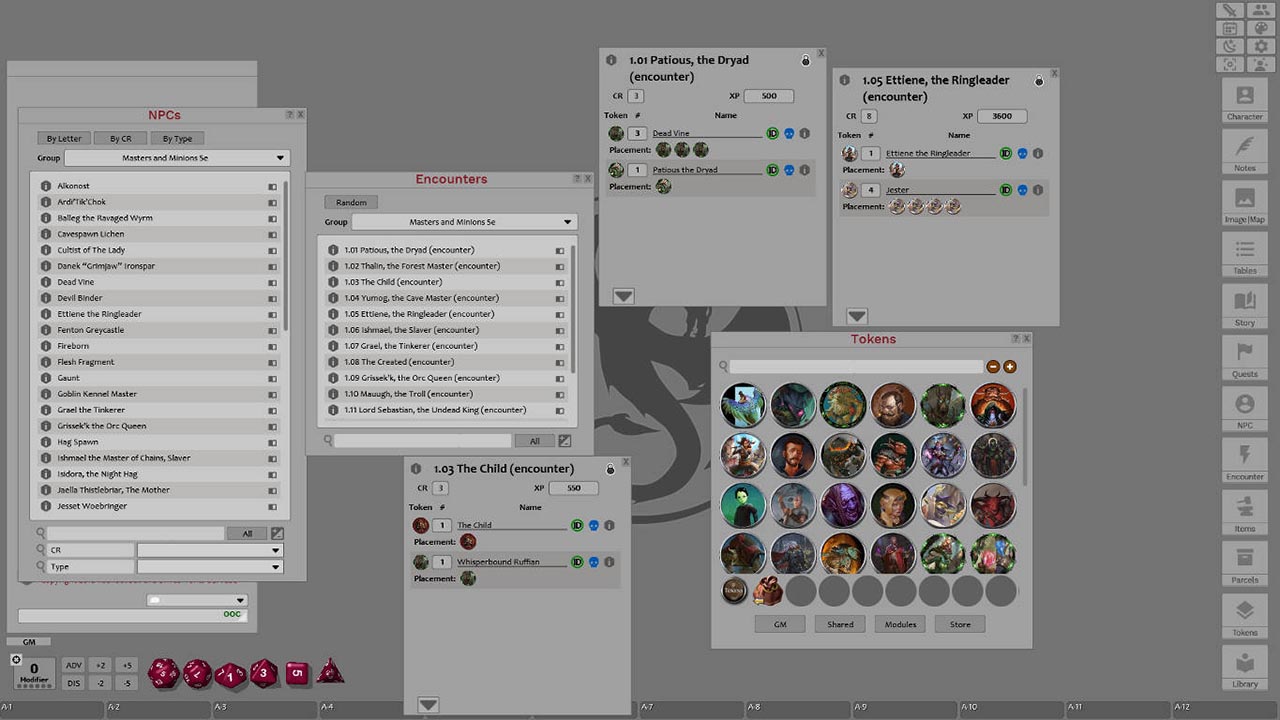Expand The Child encounter bottom arrow
The image size is (1280, 720).
[428, 704]
